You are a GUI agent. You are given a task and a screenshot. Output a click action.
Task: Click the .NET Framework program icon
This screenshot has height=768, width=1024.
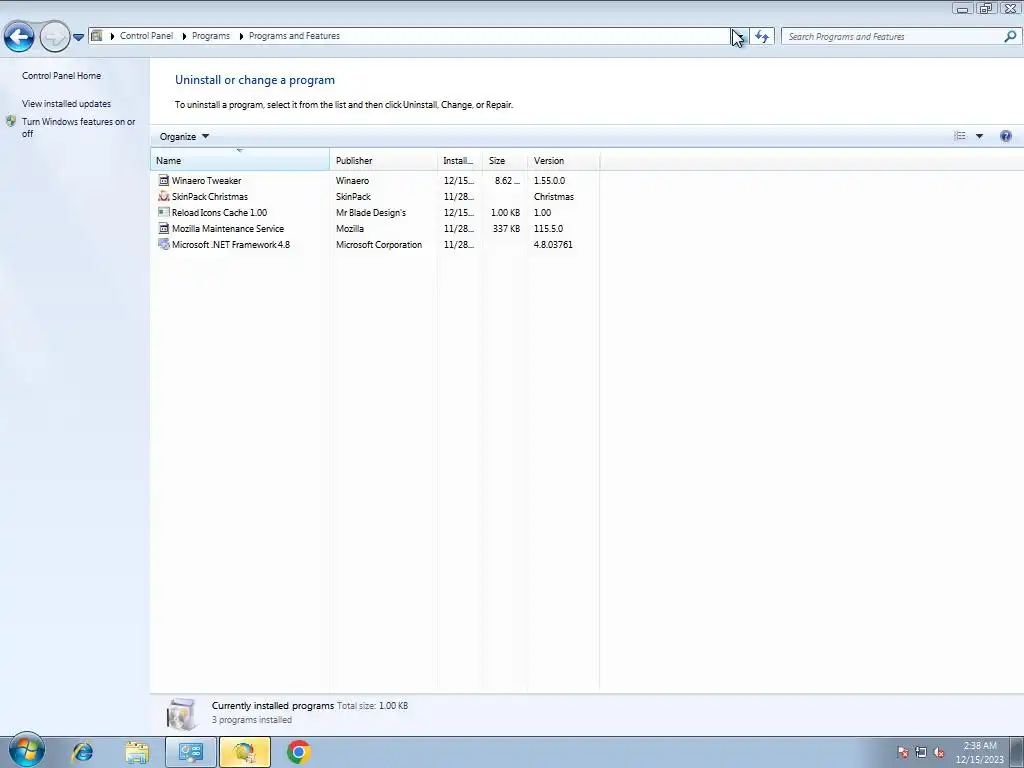(163, 244)
